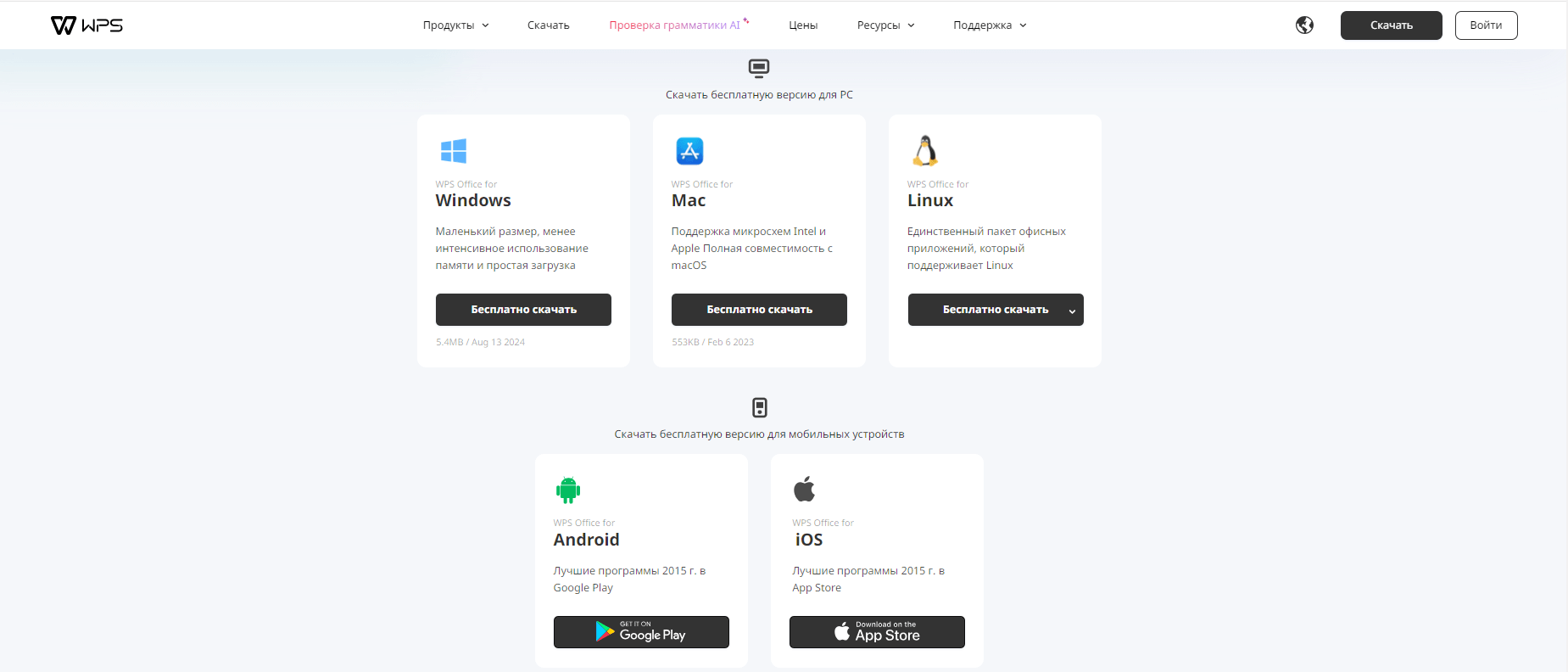
Task: Click the dark Скачать header button
Action: pyautogui.click(x=1391, y=25)
